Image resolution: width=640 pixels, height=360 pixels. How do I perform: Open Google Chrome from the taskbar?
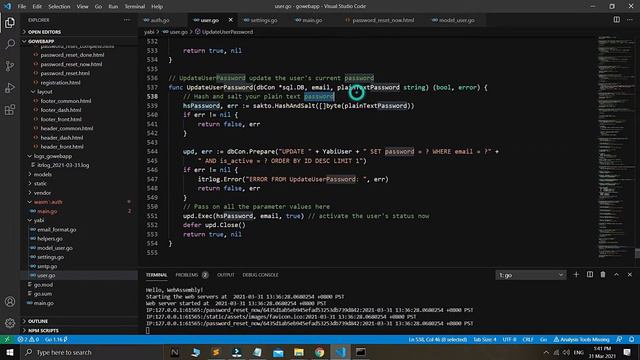(319, 352)
